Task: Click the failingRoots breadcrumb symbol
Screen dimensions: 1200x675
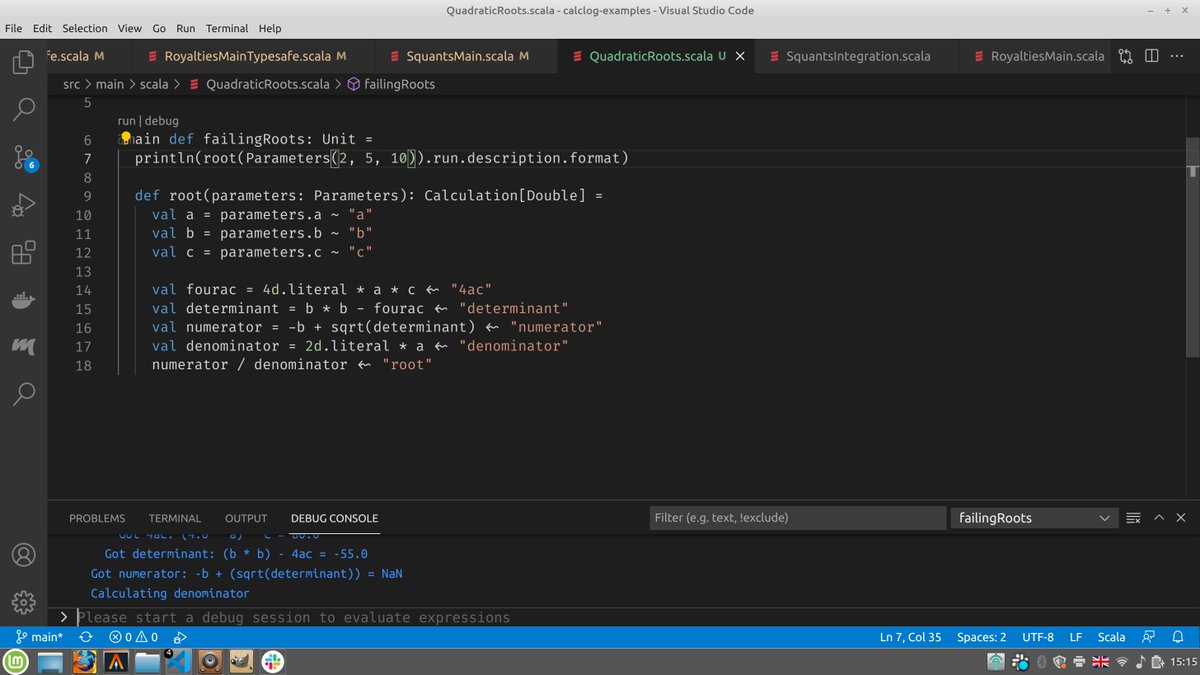Action: tap(391, 84)
